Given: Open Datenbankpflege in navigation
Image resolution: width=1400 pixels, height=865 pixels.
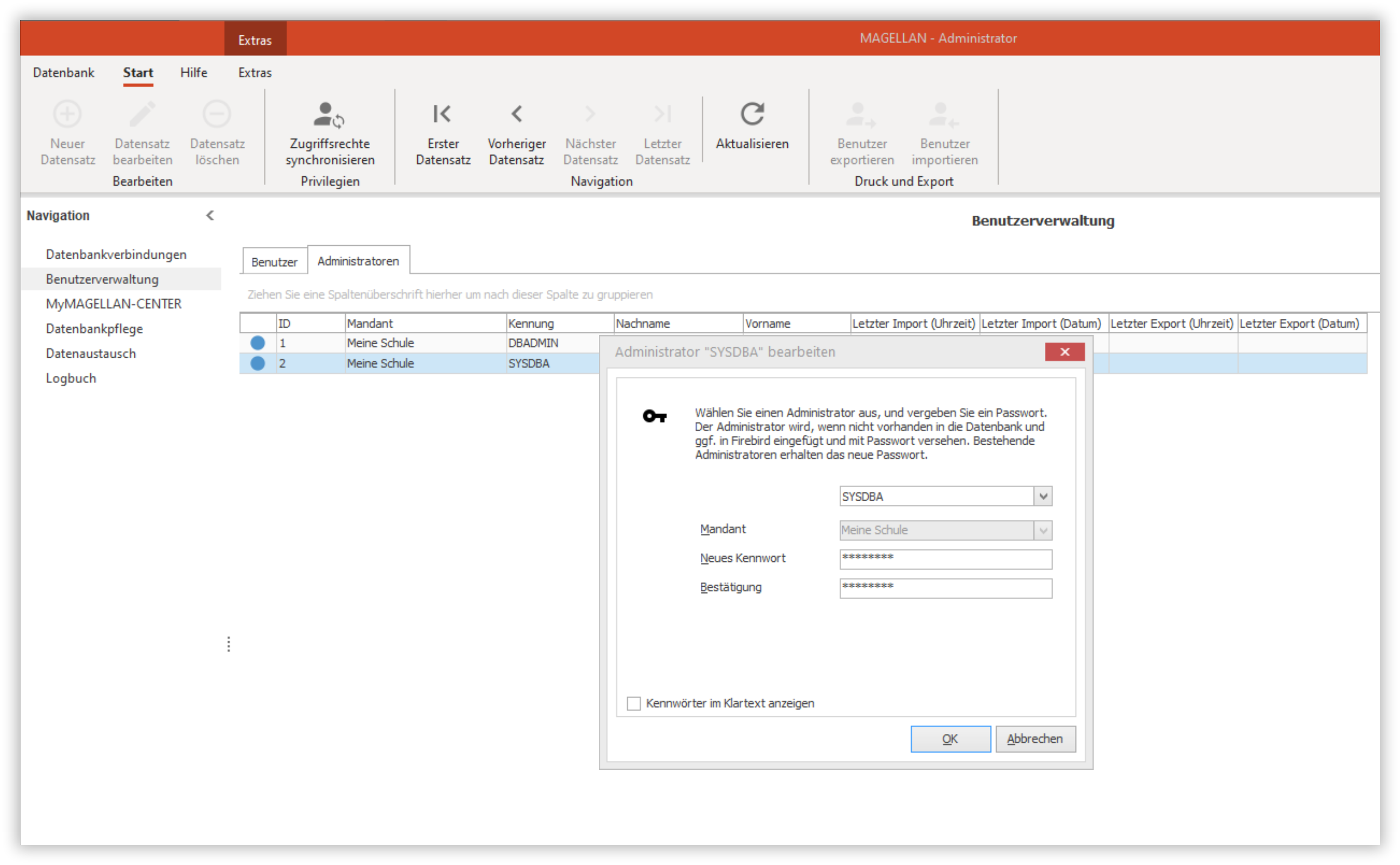Looking at the screenshot, I should coord(94,328).
